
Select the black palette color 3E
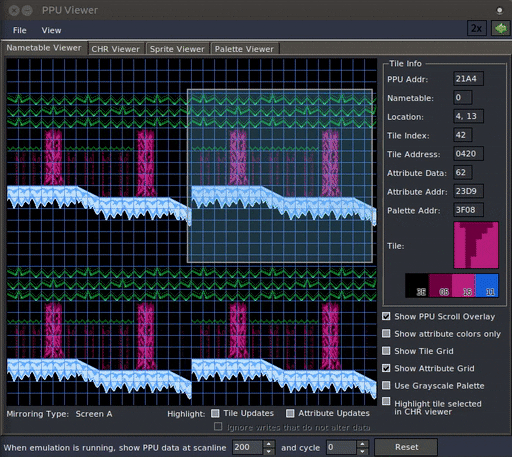tap(417, 285)
